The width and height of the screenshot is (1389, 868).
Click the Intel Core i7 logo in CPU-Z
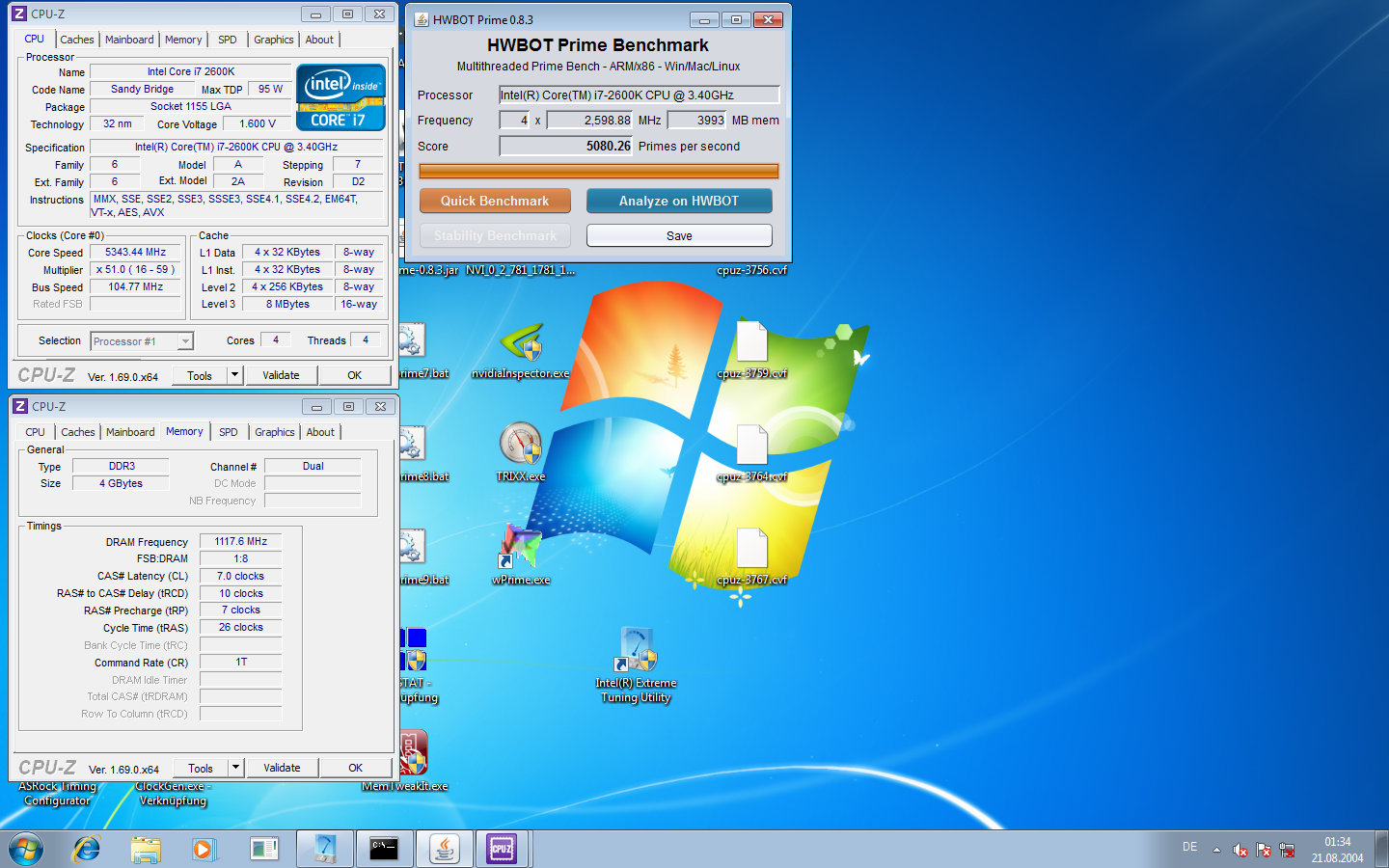[x=340, y=96]
